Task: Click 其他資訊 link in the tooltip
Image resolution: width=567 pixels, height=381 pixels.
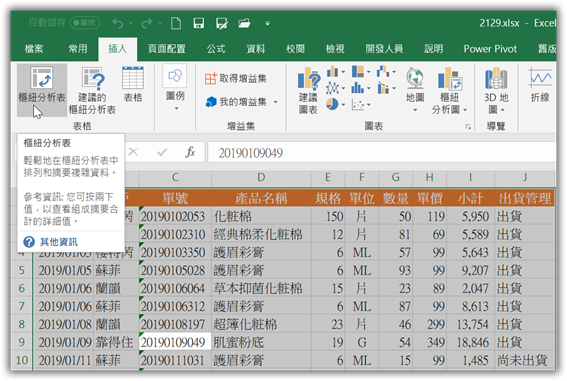Action: click(x=59, y=242)
